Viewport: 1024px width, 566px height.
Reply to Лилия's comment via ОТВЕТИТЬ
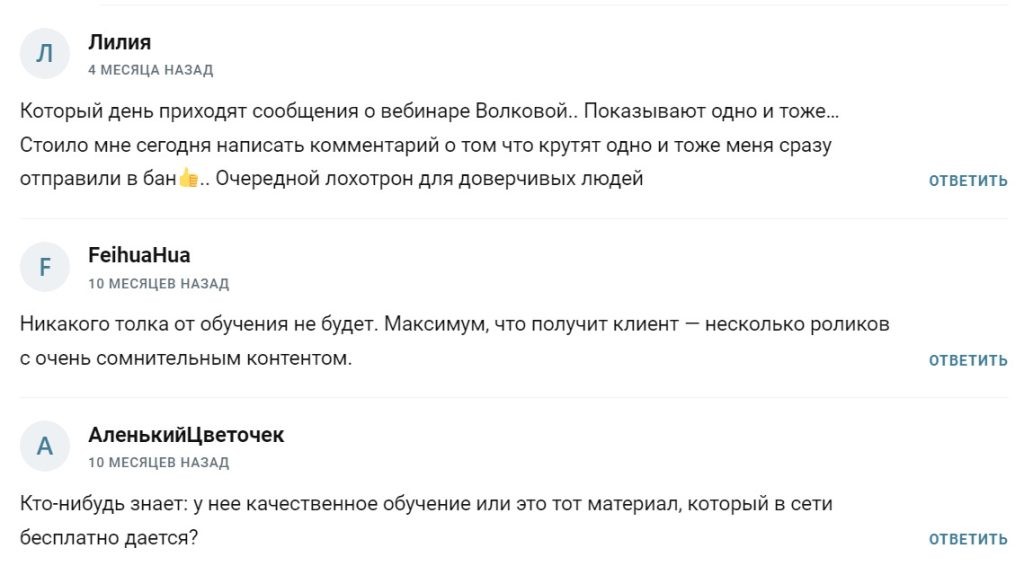tap(968, 181)
